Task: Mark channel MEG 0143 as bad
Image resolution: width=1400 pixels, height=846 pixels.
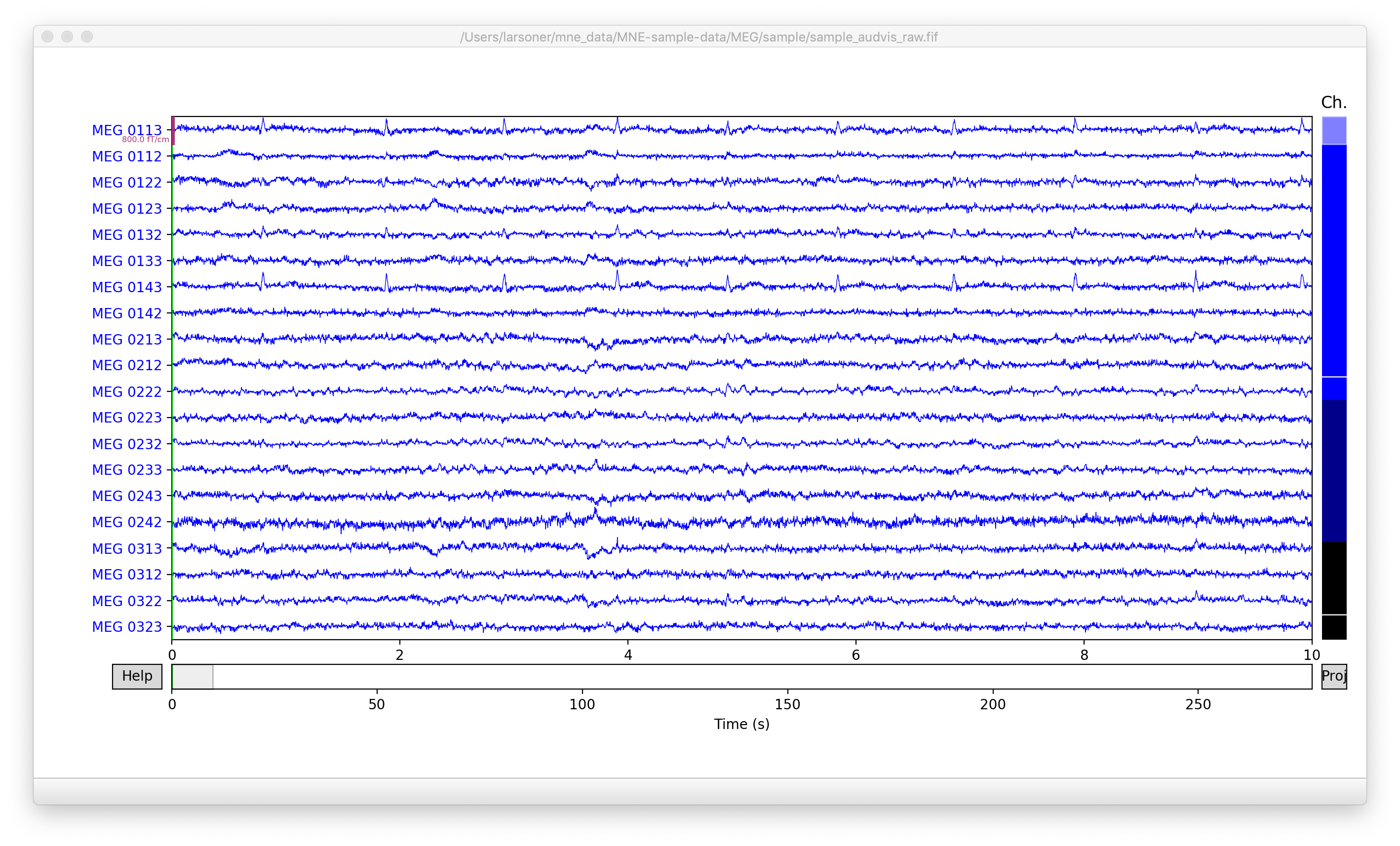Action: (x=127, y=287)
